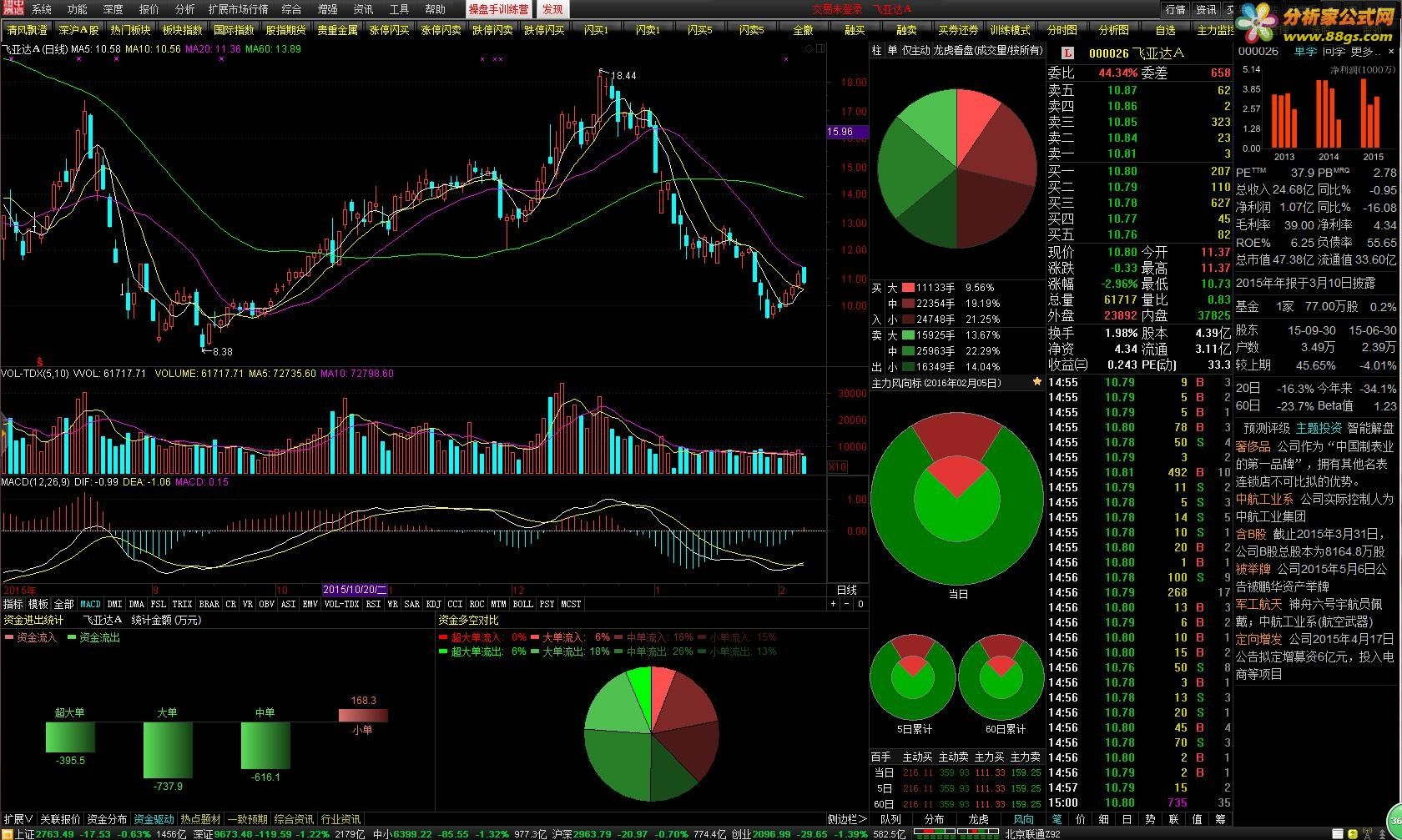The height and width of the screenshot is (840, 1402).
Task: Click the yellow star in 主力风向标 header
Action: [x=1037, y=382]
